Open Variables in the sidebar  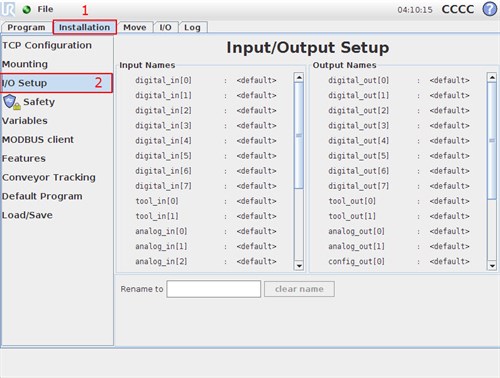pos(25,121)
